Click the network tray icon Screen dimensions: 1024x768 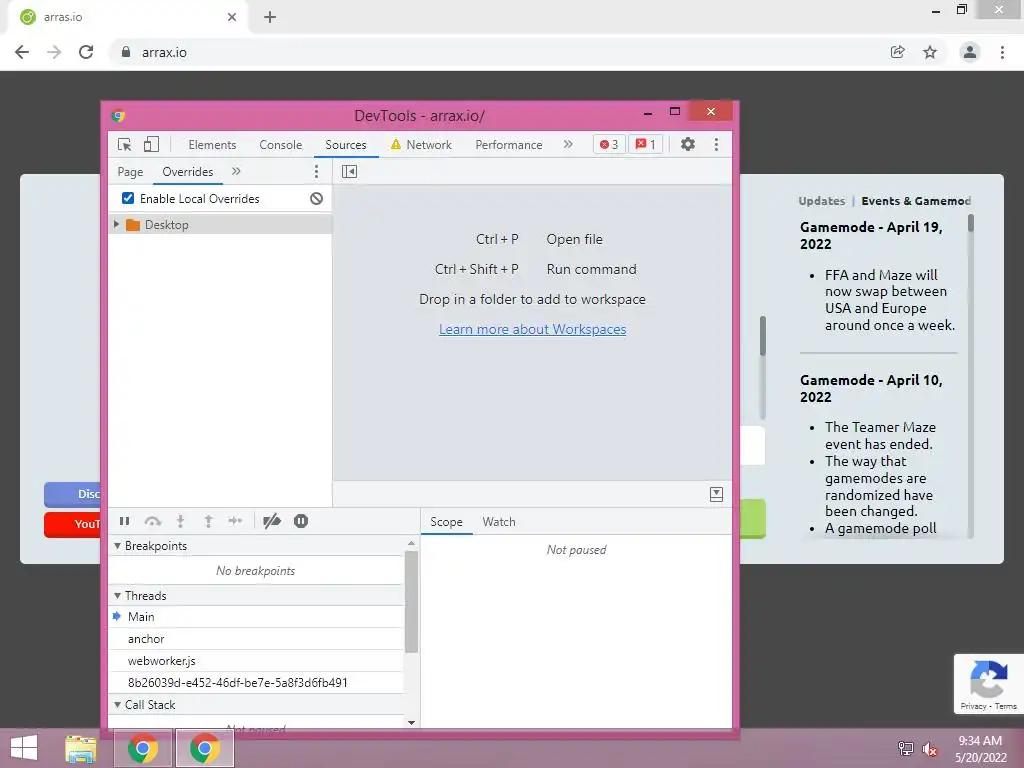click(905, 748)
